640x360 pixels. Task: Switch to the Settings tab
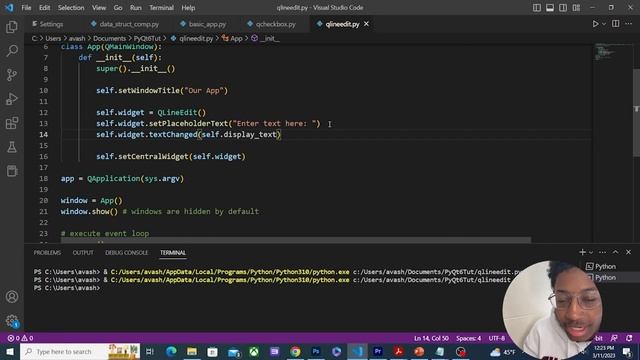point(48,24)
